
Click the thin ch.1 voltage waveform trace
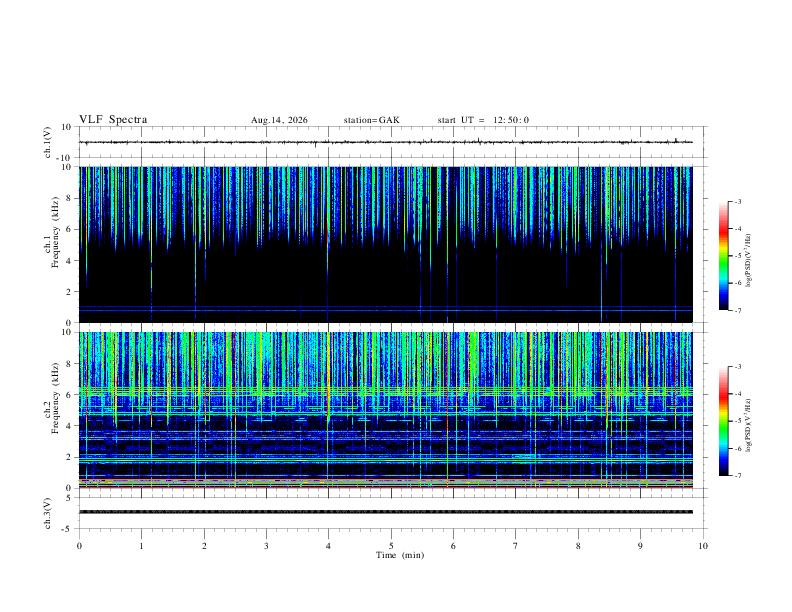point(385,142)
